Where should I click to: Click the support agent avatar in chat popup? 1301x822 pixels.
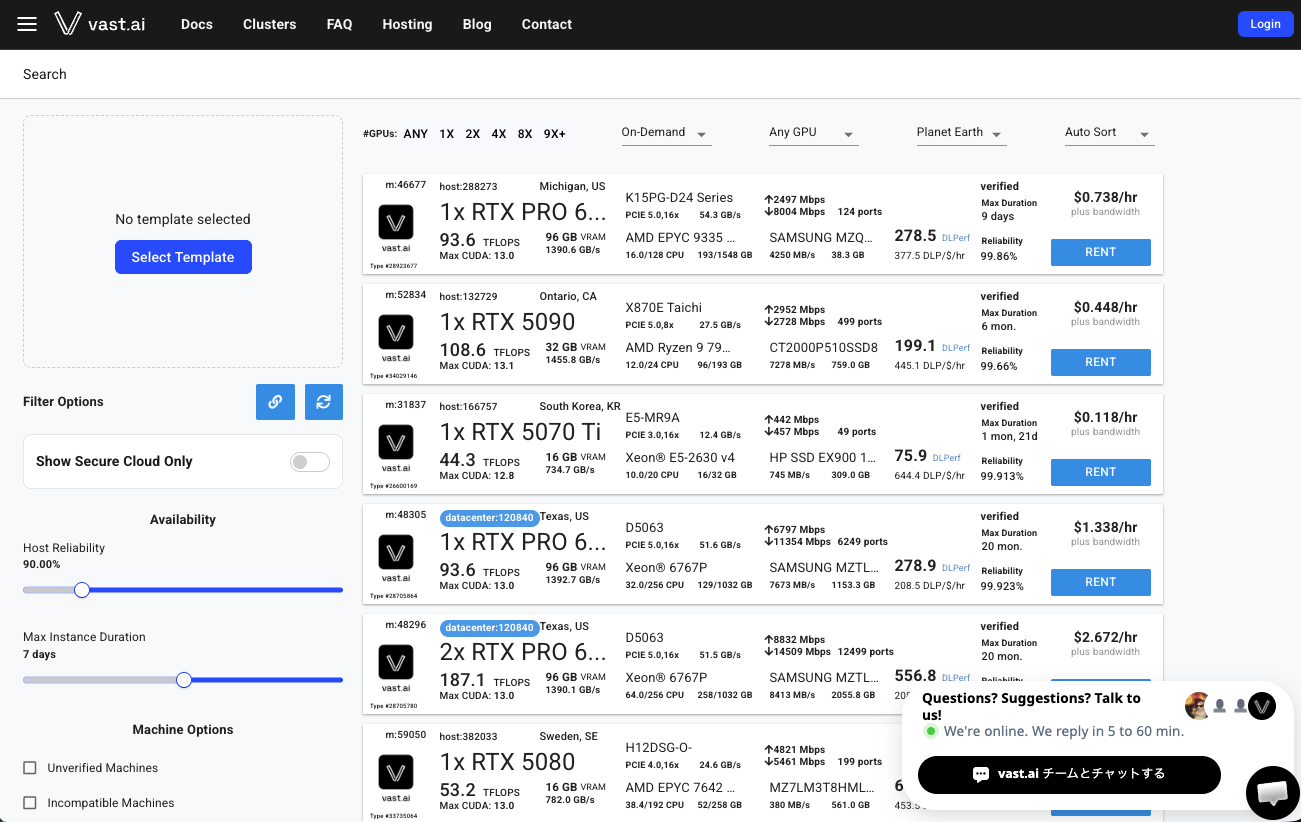coord(1198,706)
